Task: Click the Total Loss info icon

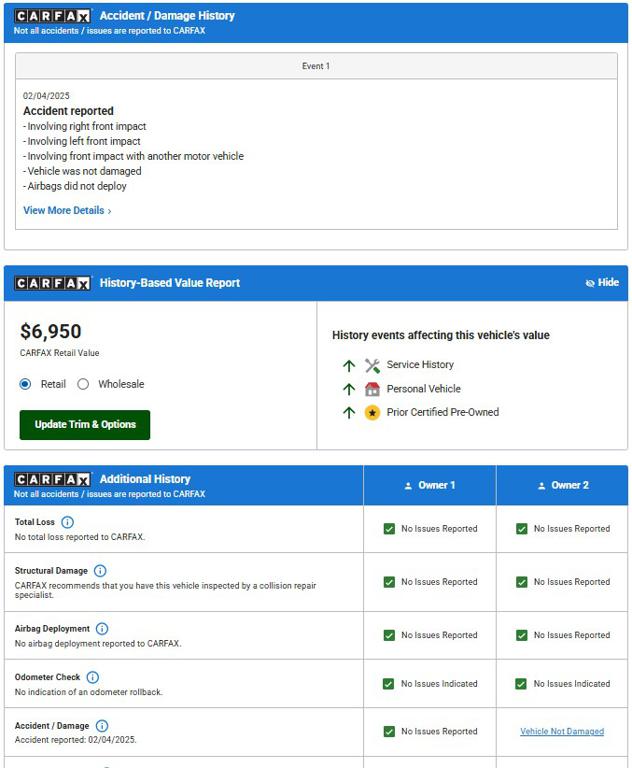Action: click(68, 522)
